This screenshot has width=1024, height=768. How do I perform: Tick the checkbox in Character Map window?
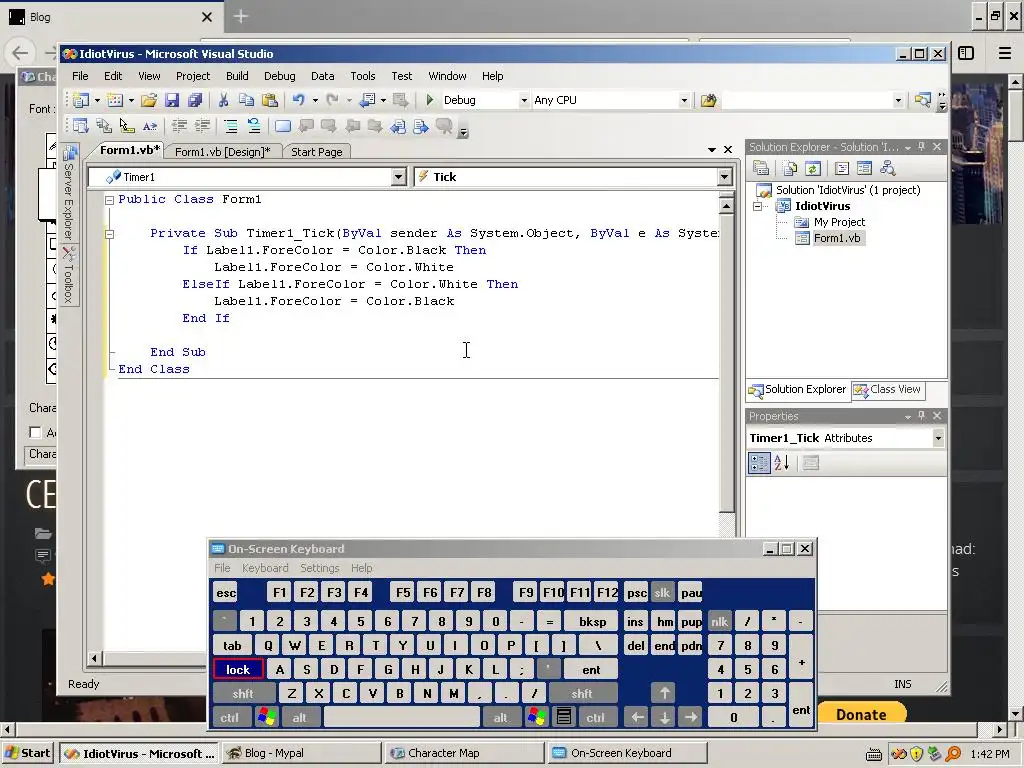[35, 432]
